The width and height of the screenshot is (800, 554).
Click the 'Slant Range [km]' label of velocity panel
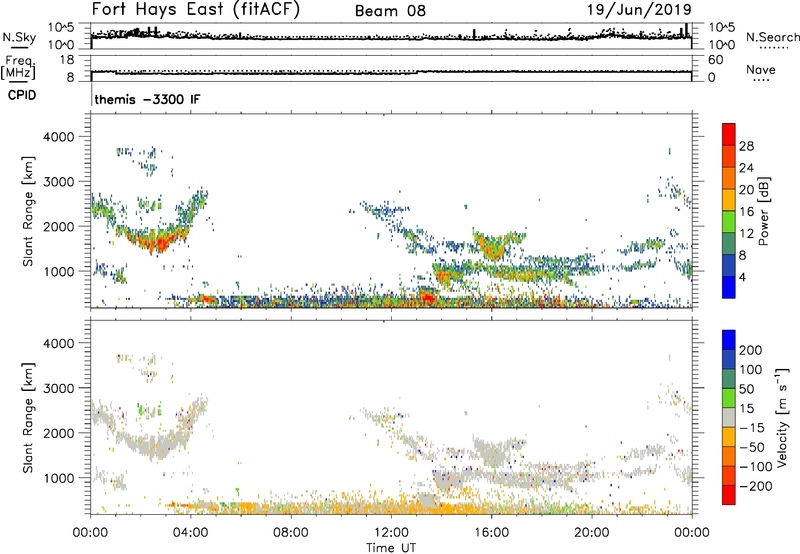28,418
